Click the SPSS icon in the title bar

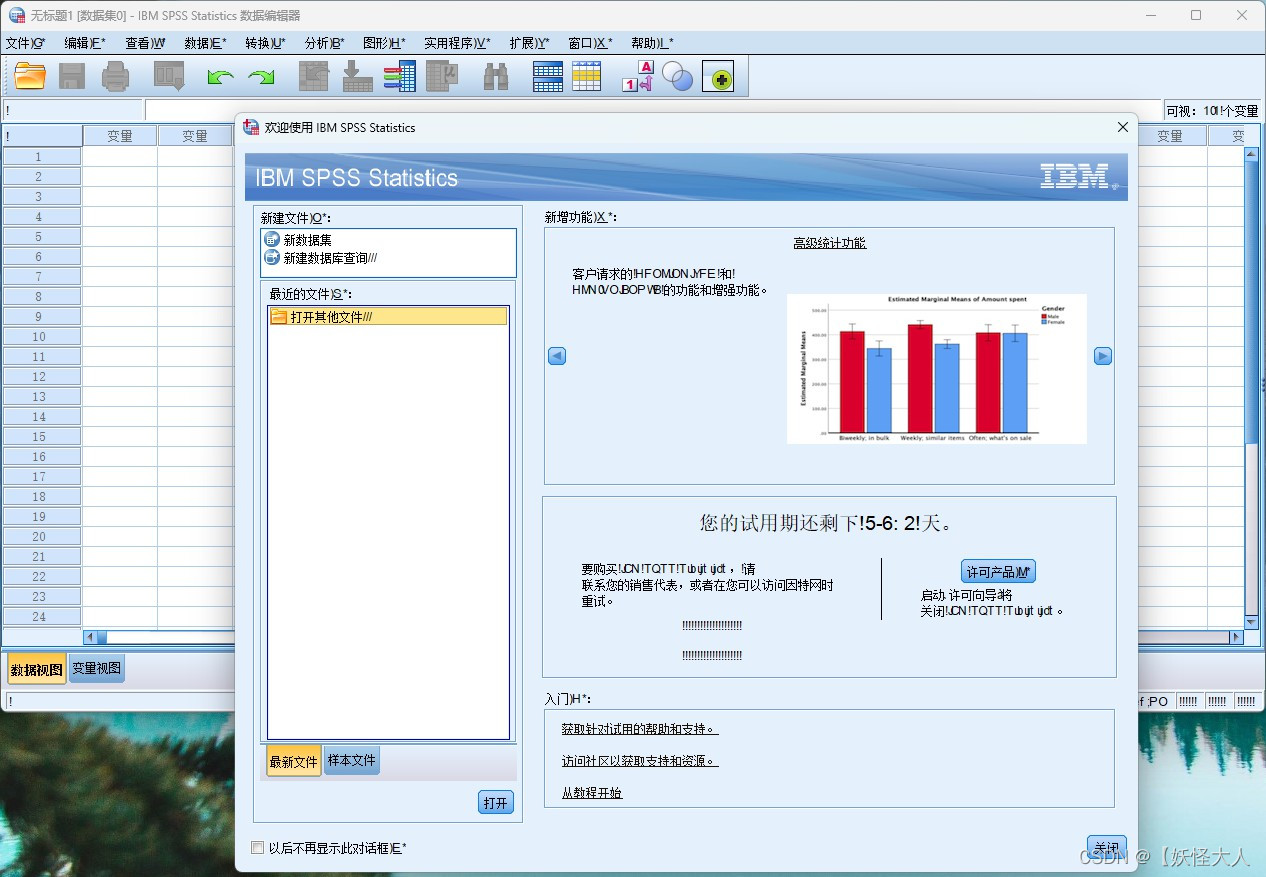[17, 15]
